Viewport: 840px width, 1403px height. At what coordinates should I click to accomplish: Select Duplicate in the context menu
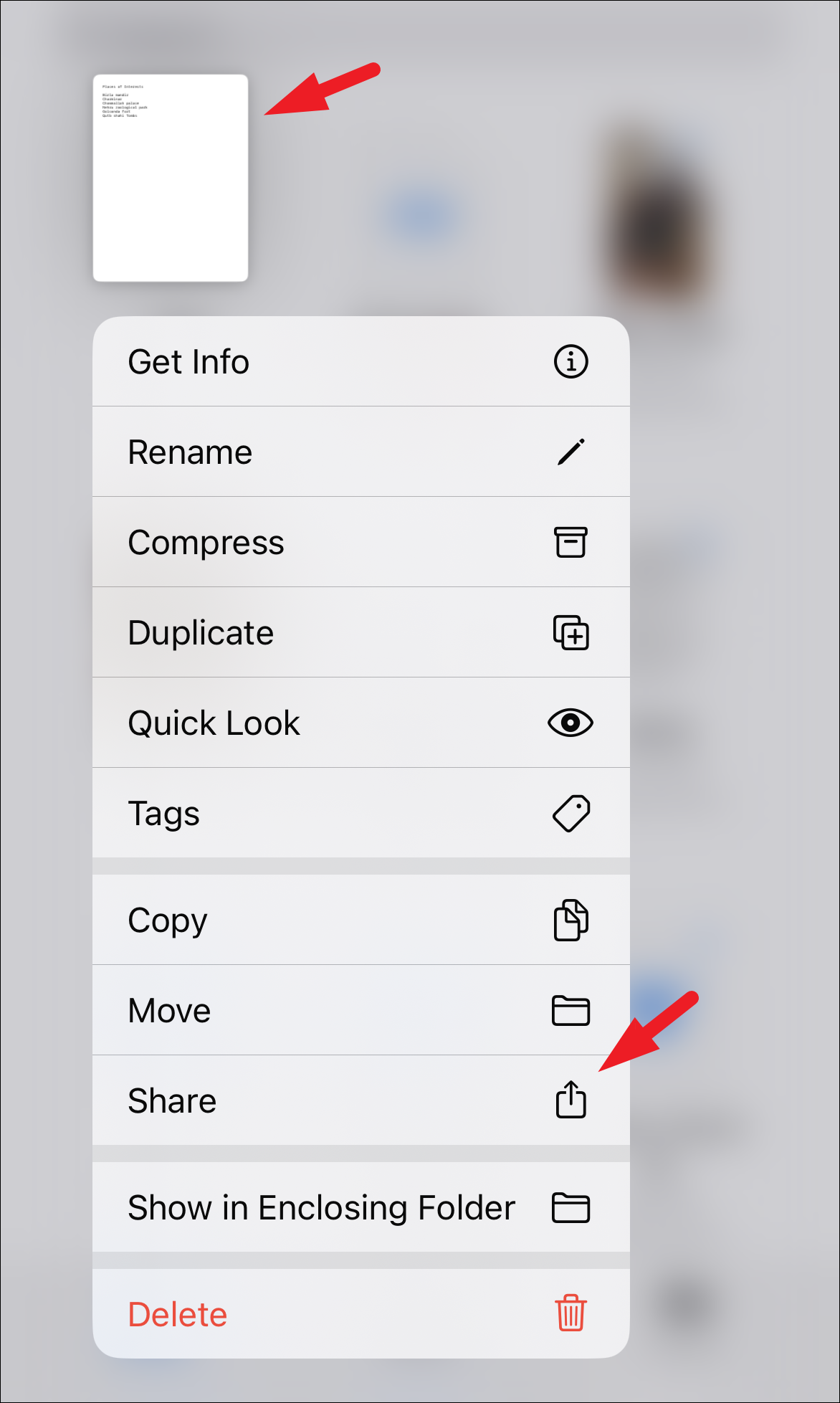point(201,633)
